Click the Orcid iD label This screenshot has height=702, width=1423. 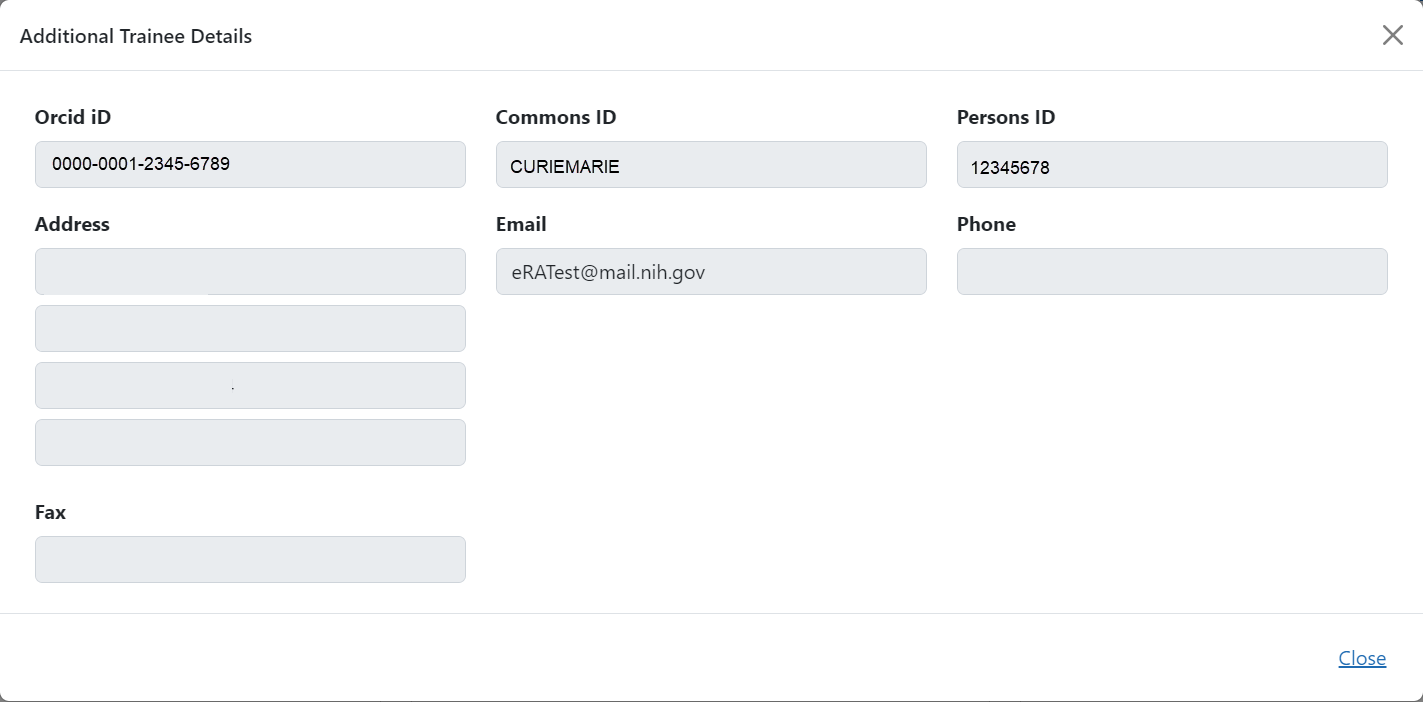[73, 117]
